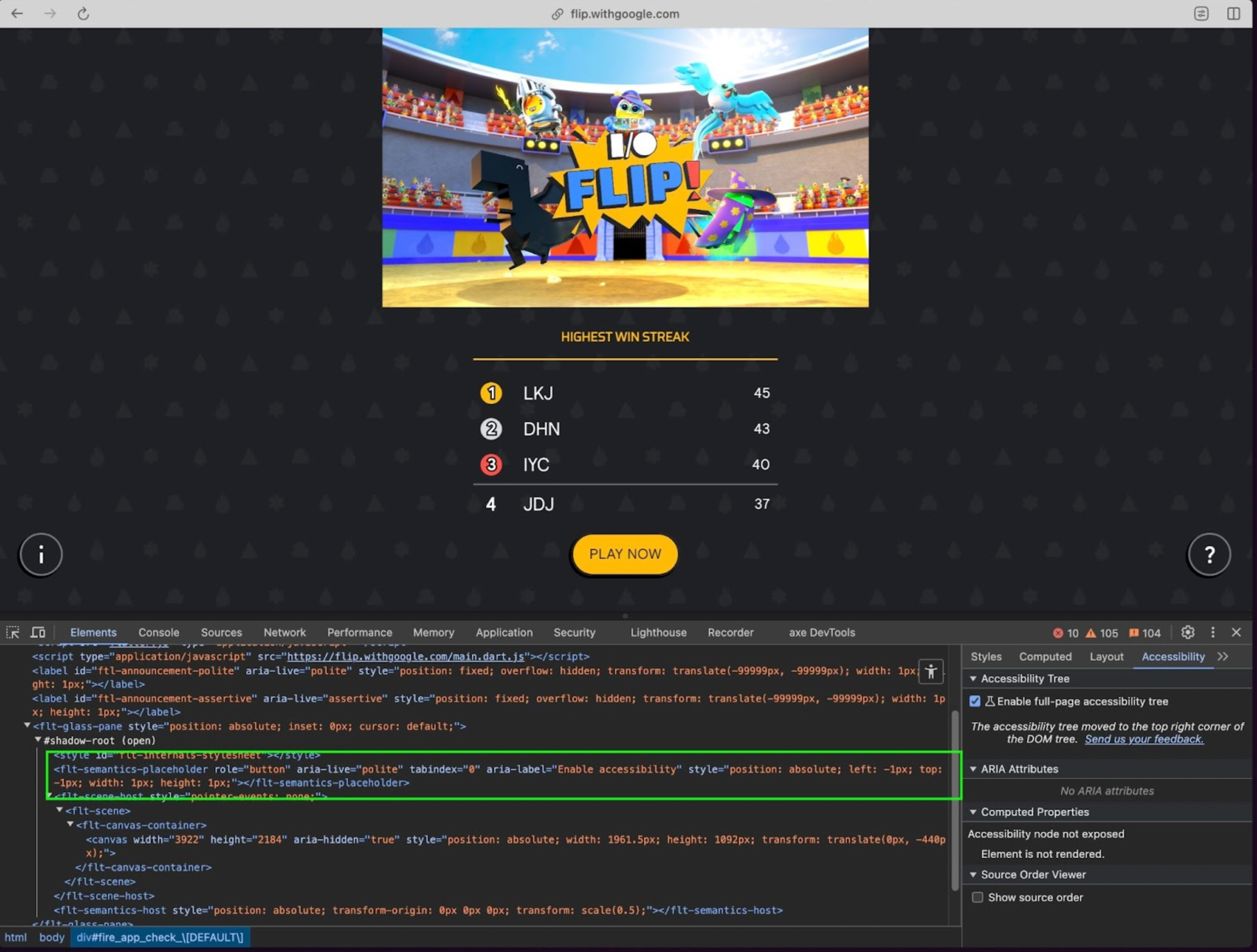Click the inspect element picker icon
Image resolution: width=1257 pixels, height=952 pixels.
(x=12, y=632)
